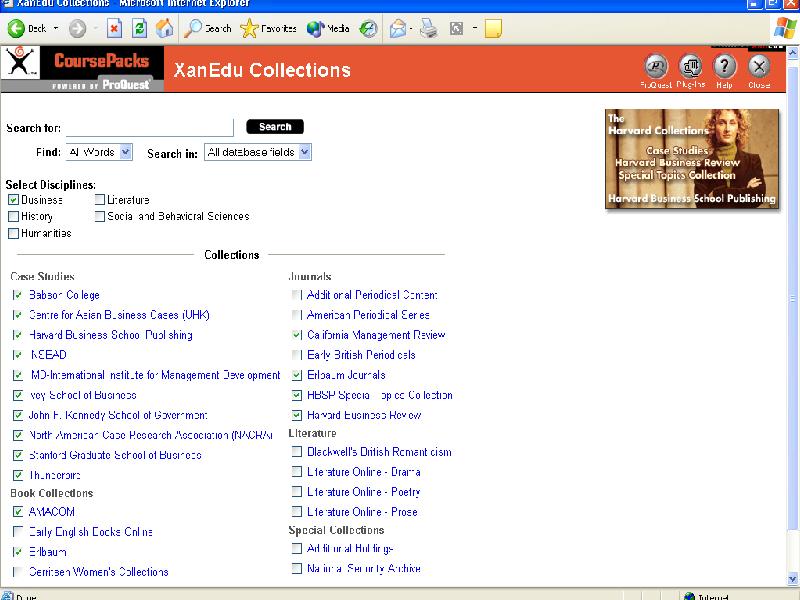800x600 pixels.
Task: Check the National Security Archive checkbox
Action: pos(296,568)
